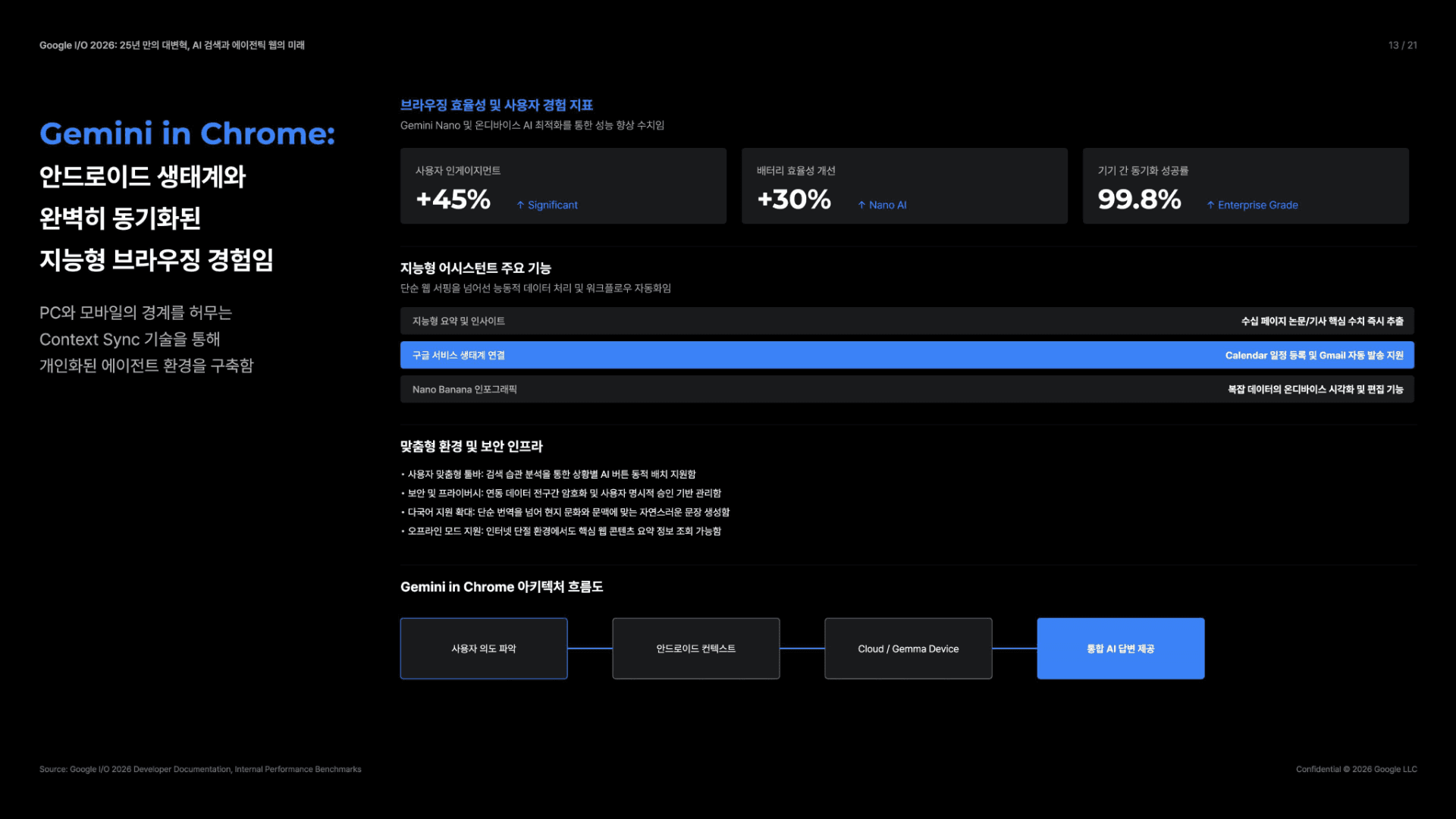Select the Nano Banana 인포그래픽 row

(x=907, y=389)
